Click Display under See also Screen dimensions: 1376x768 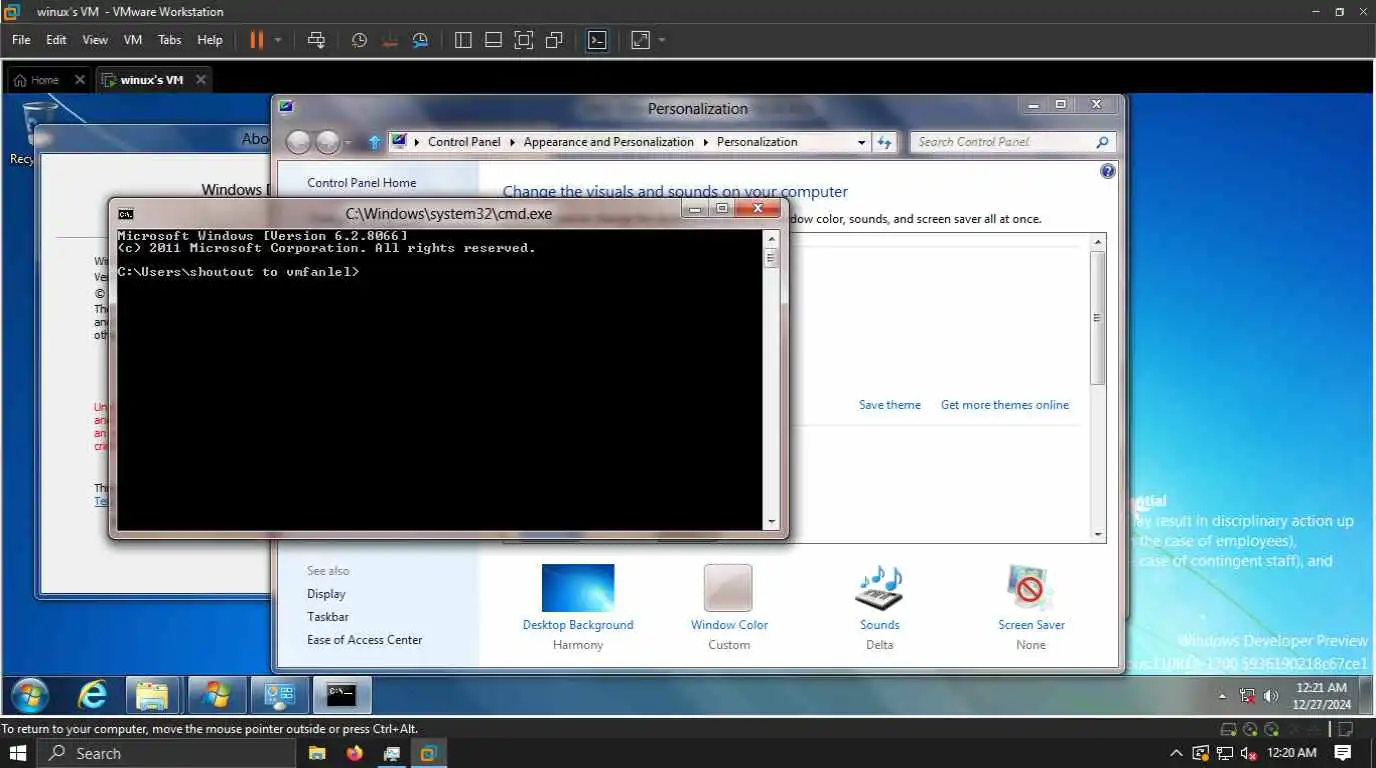[x=326, y=594]
